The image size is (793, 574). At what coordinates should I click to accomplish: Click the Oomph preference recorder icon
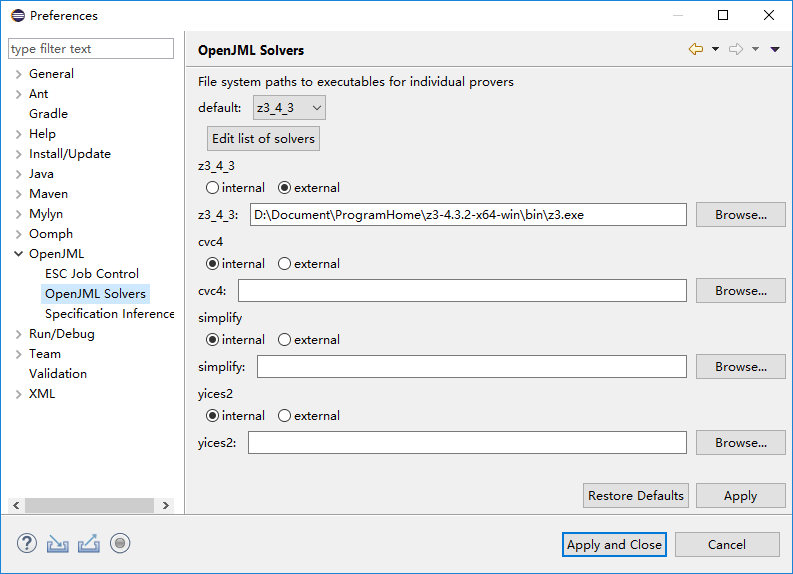[x=120, y=544]
